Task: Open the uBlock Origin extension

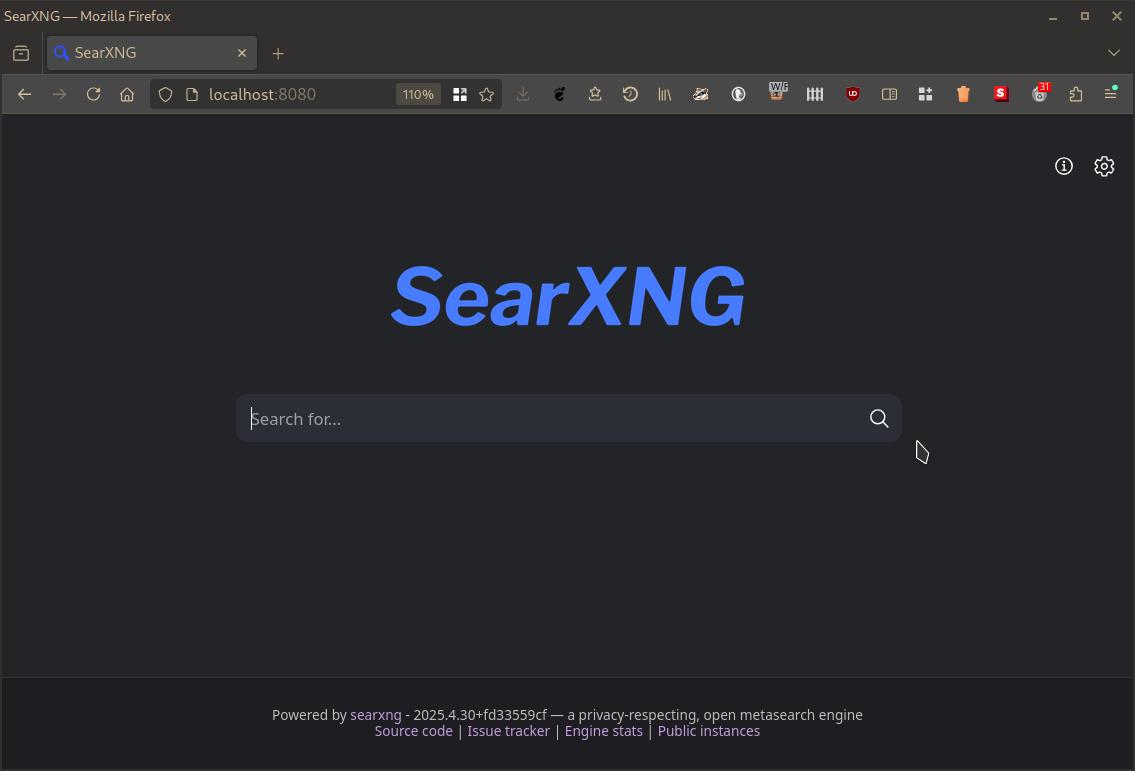Action: point(852,94)
